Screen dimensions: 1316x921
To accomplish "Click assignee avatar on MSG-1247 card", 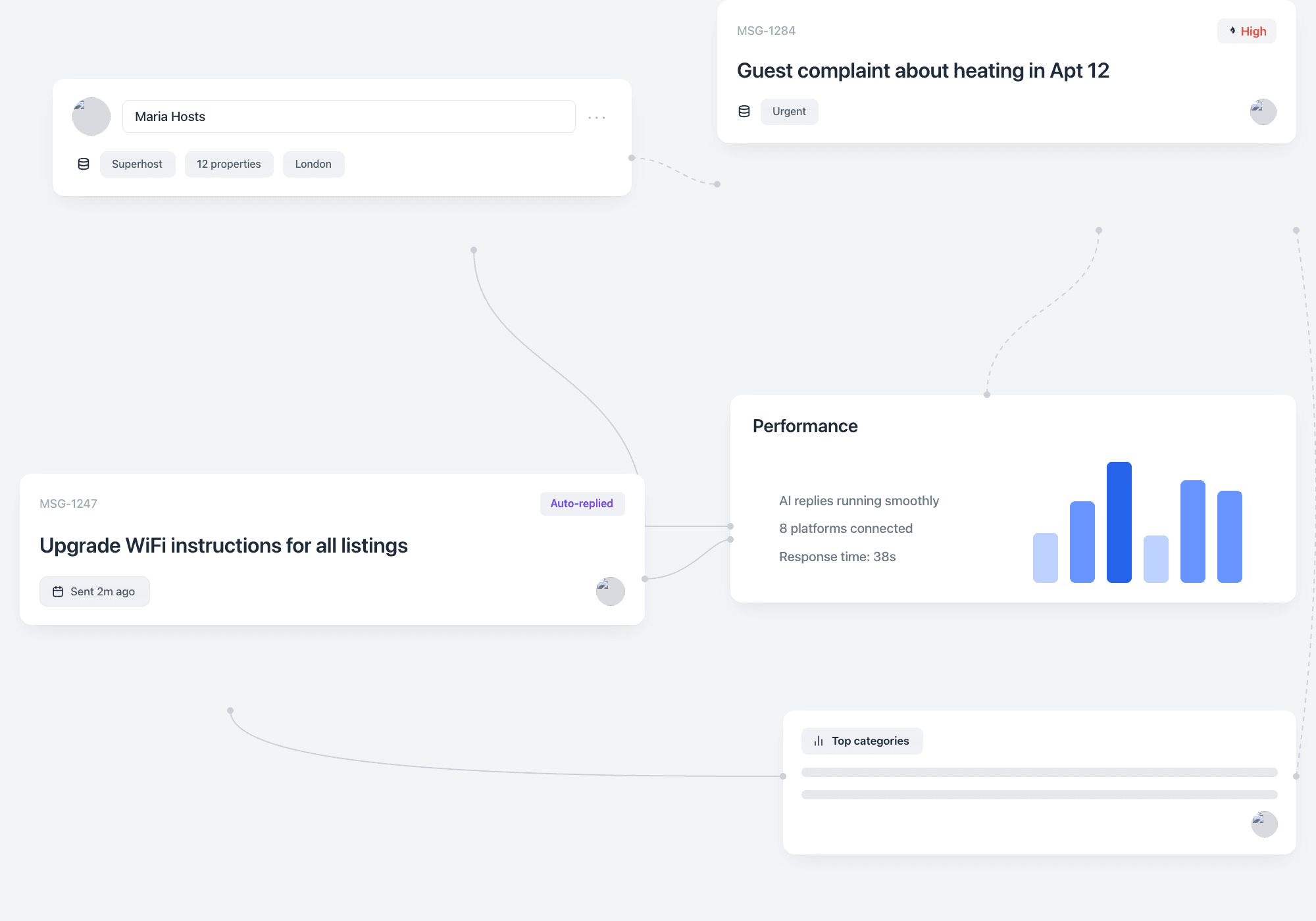I will click(x=611, y=591).
